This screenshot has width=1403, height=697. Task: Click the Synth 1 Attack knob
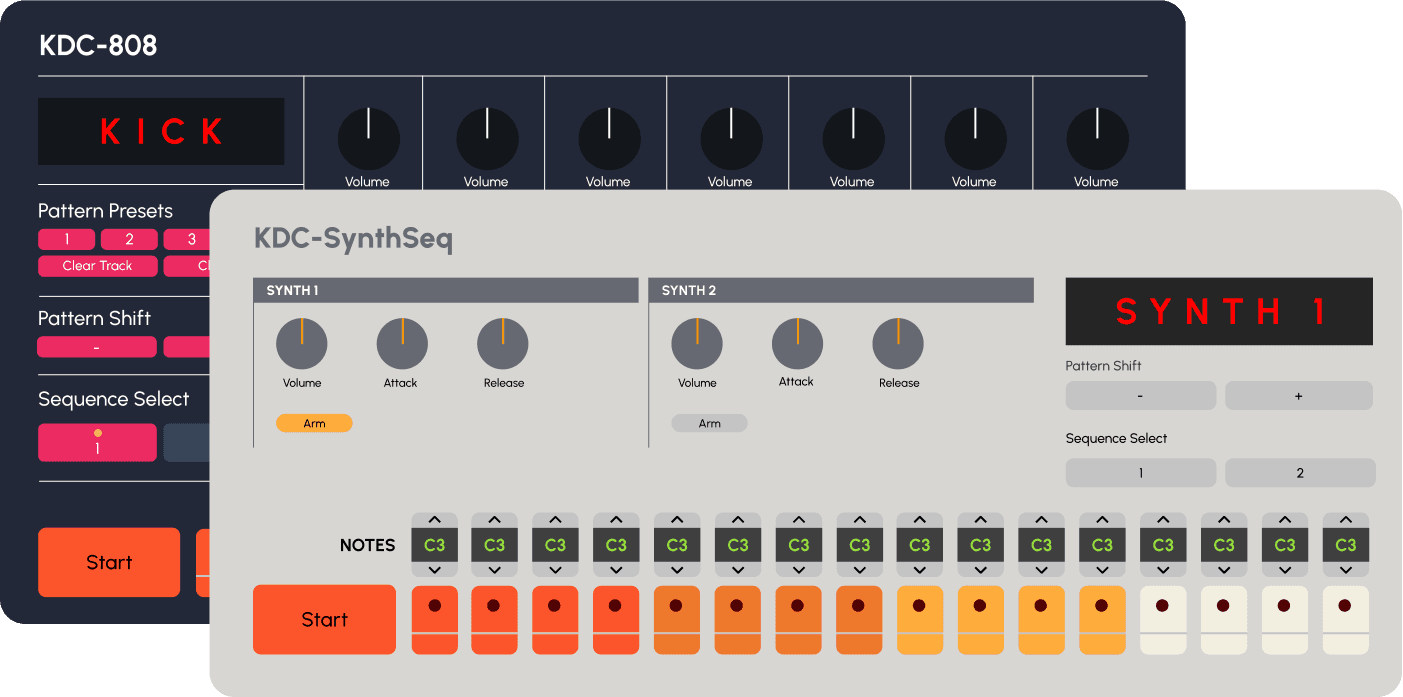[x=402, y=344]
